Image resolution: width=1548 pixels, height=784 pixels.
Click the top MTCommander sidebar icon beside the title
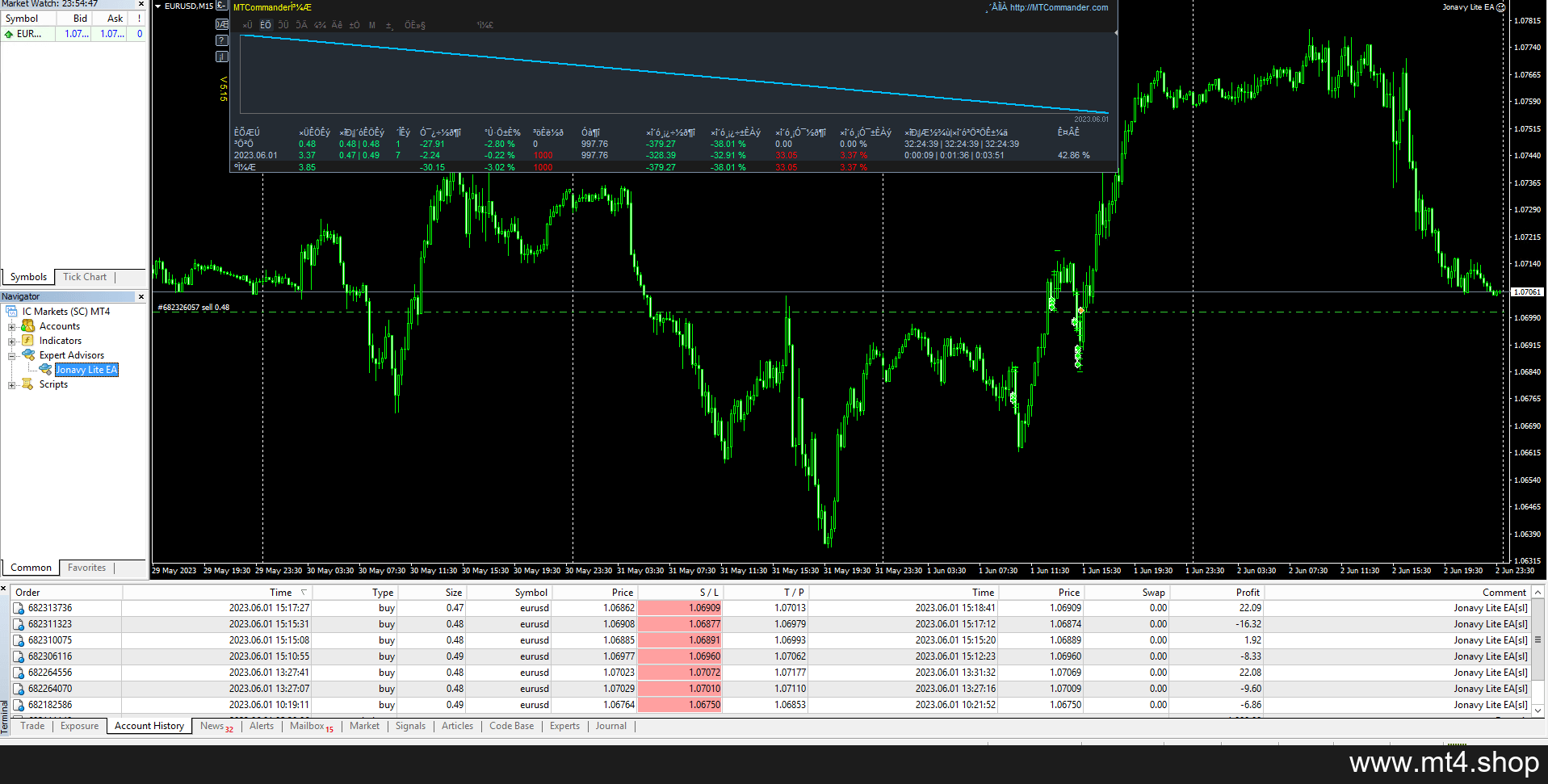[x=221, y=6]
